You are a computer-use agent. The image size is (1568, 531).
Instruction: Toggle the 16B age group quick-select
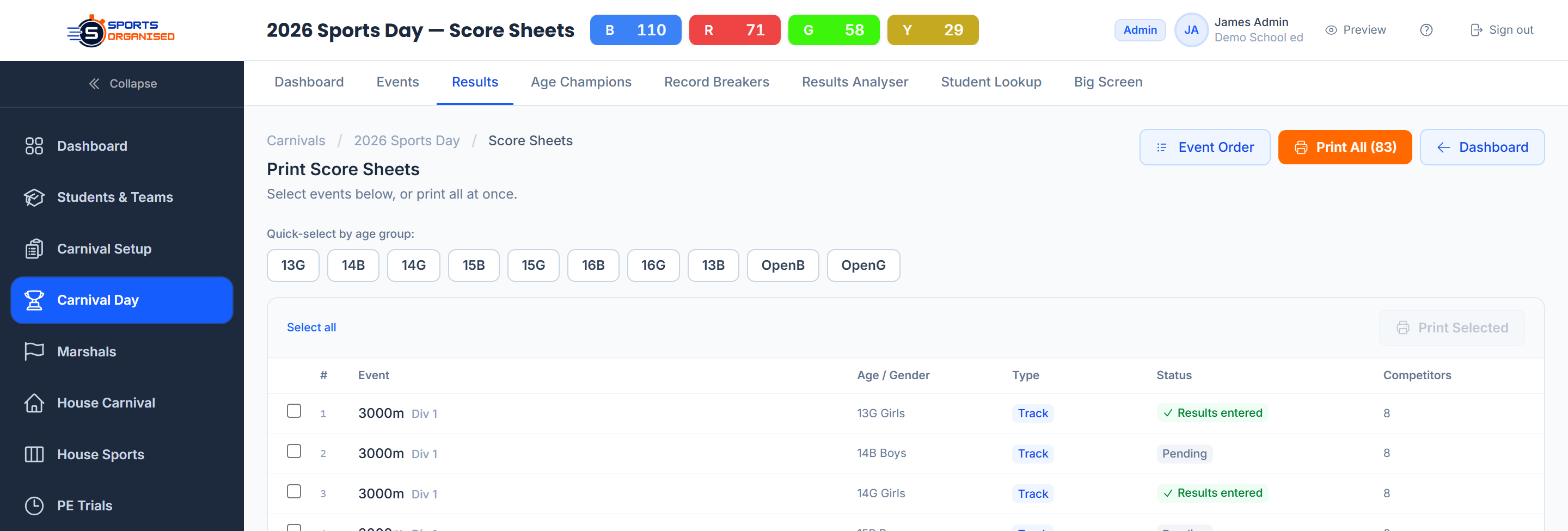[593, 265]
